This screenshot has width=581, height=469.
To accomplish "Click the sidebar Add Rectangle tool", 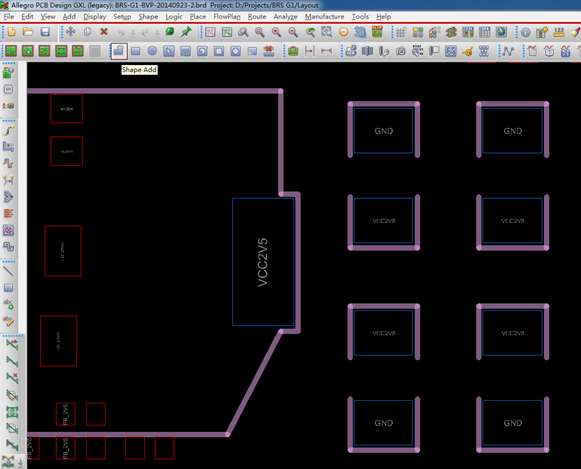I will pyautogui.click(x=9, y=288).
